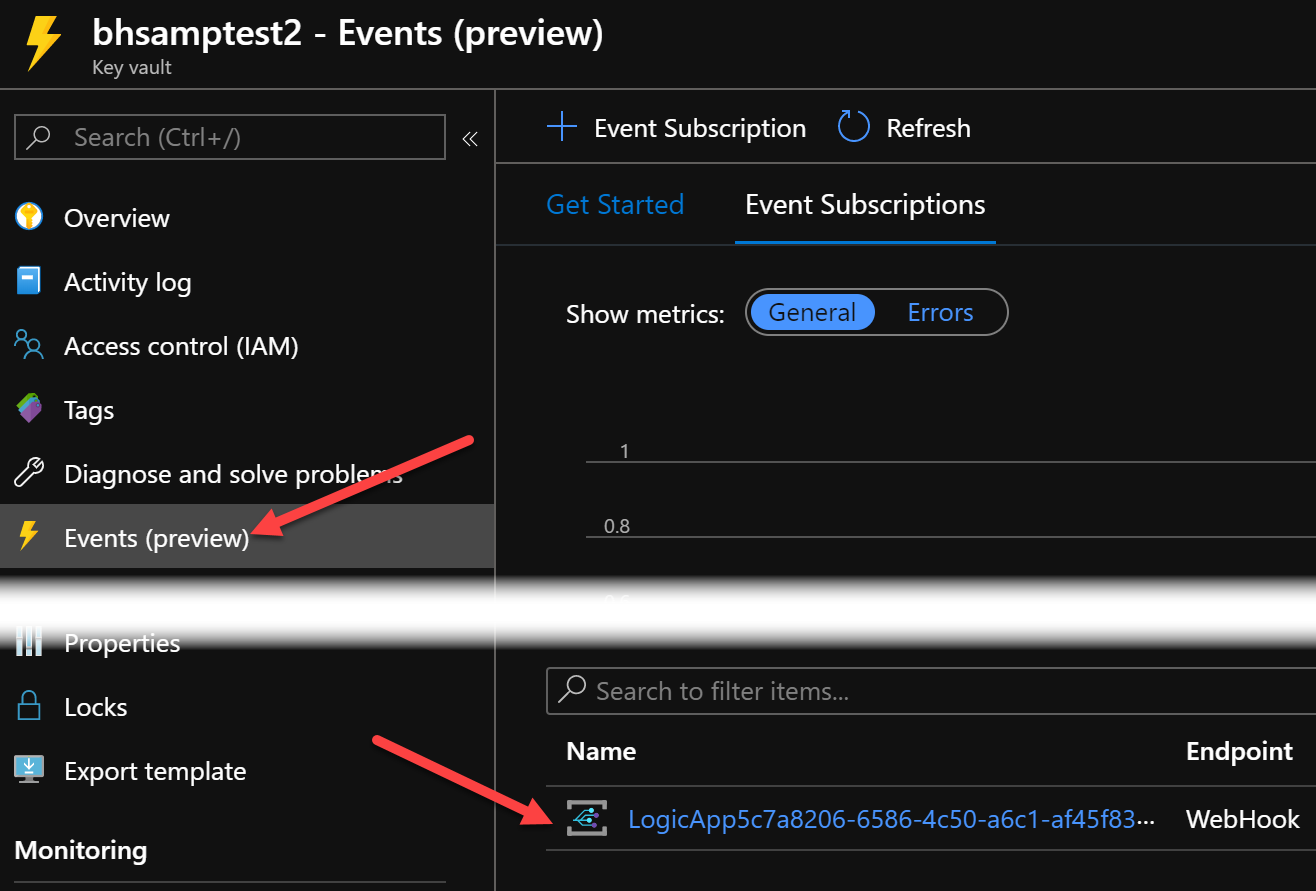Open Export template
Image resolution: width=1316 pixels, height=891 pixels.
click(x=155, y=771)
